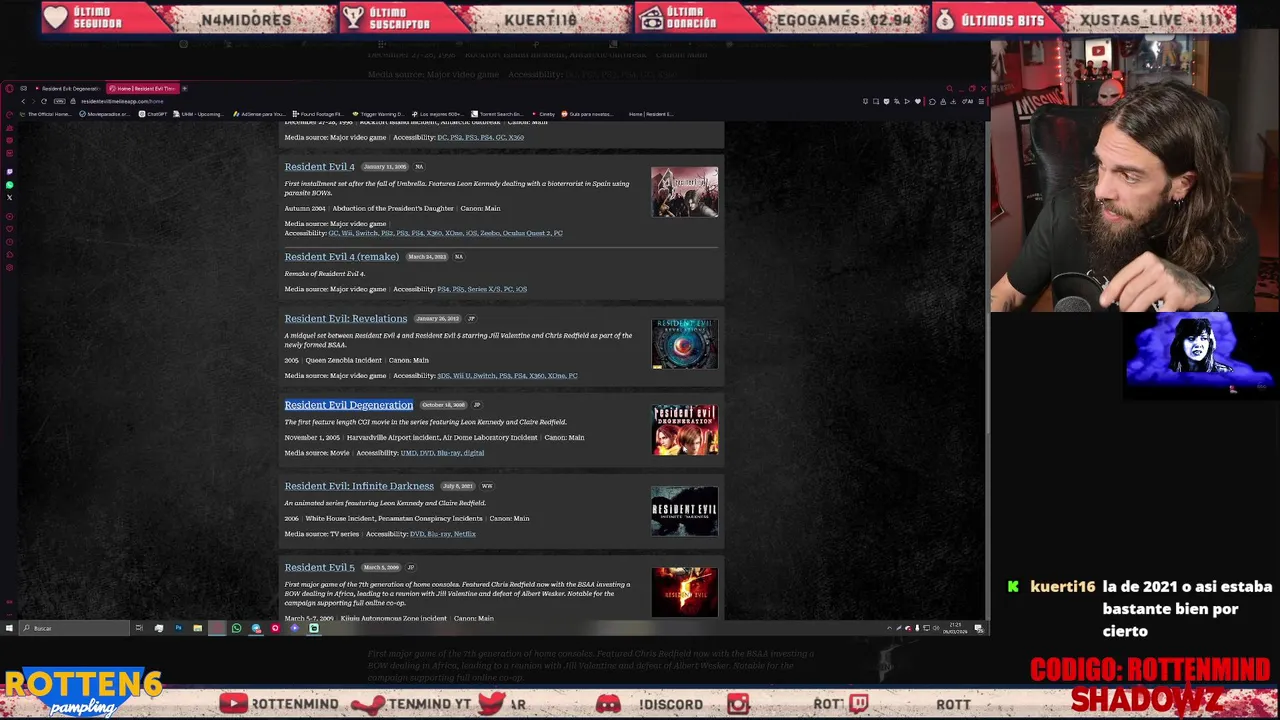Open the Resident Evil 4 (remake) link
The image size is (1280, 720).
click(341, 256)
